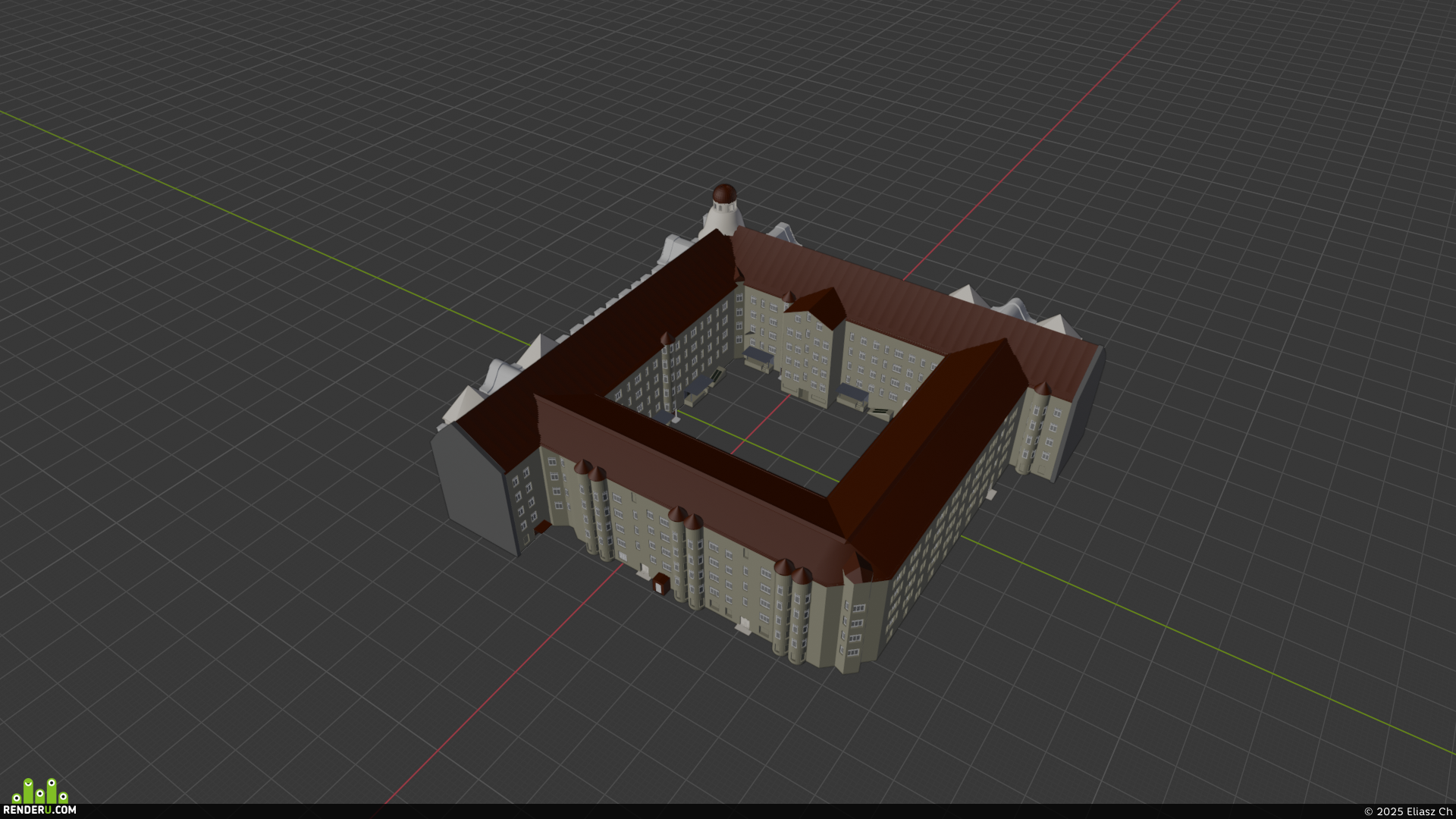Select the turret pair nearest the chamfered corner
Screen dimensions: 1456x819
[792, 611]
